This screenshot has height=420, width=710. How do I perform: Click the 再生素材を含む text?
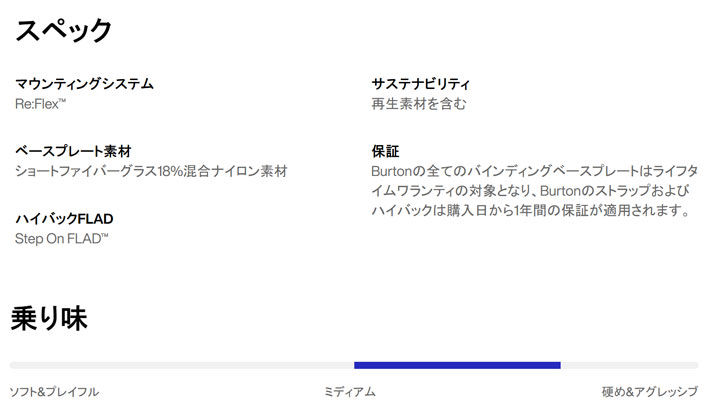[x=419, y=104]
